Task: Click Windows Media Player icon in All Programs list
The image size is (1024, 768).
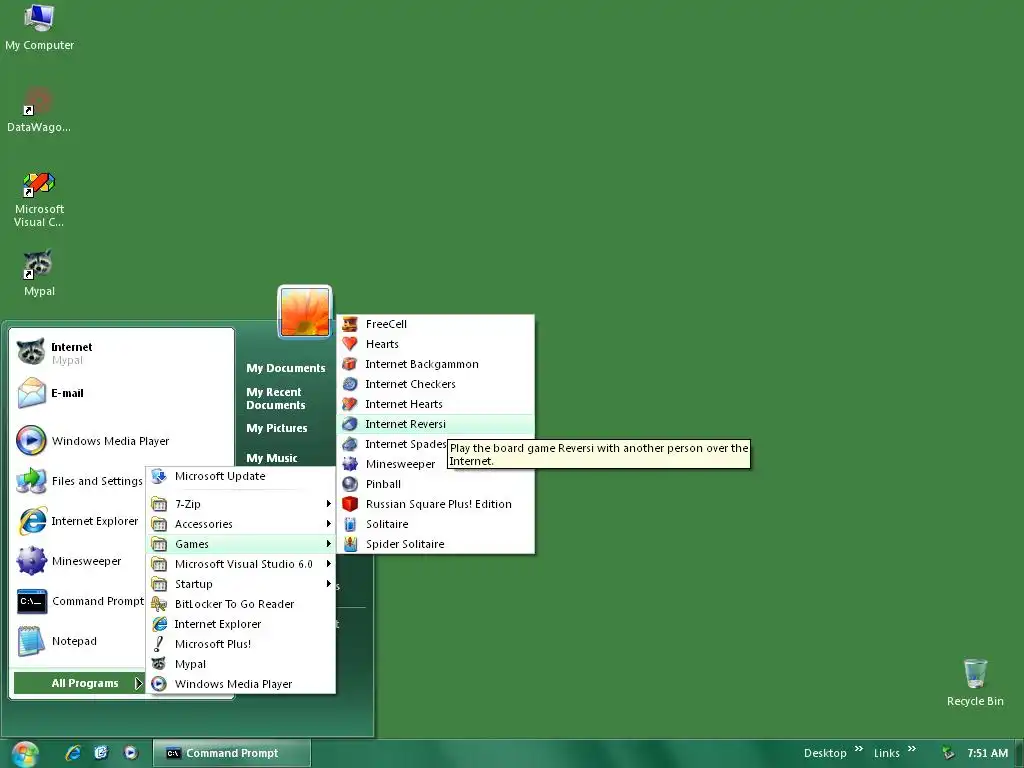Action: (159, 684)
